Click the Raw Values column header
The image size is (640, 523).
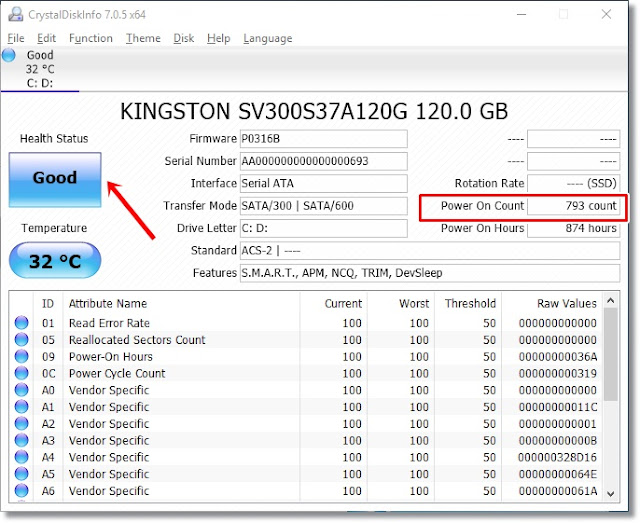coord(552,303)
